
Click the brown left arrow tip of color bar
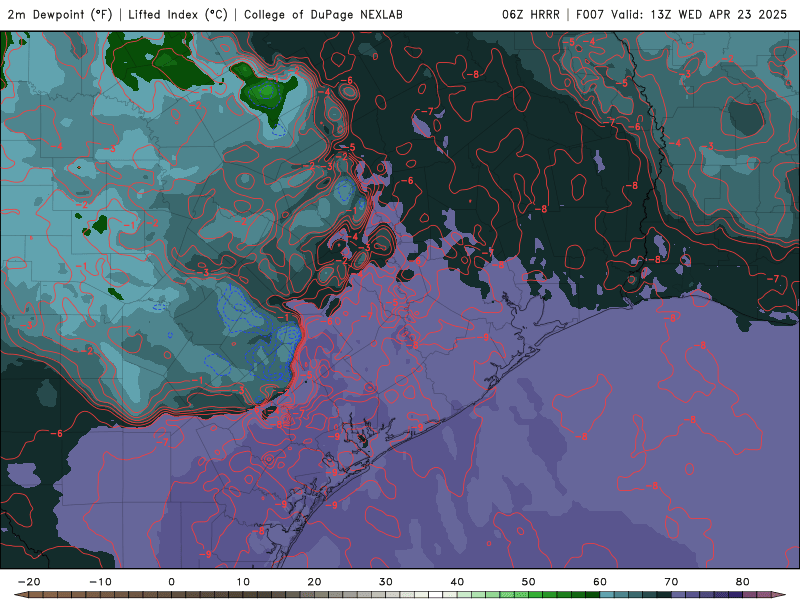(21, 595)
